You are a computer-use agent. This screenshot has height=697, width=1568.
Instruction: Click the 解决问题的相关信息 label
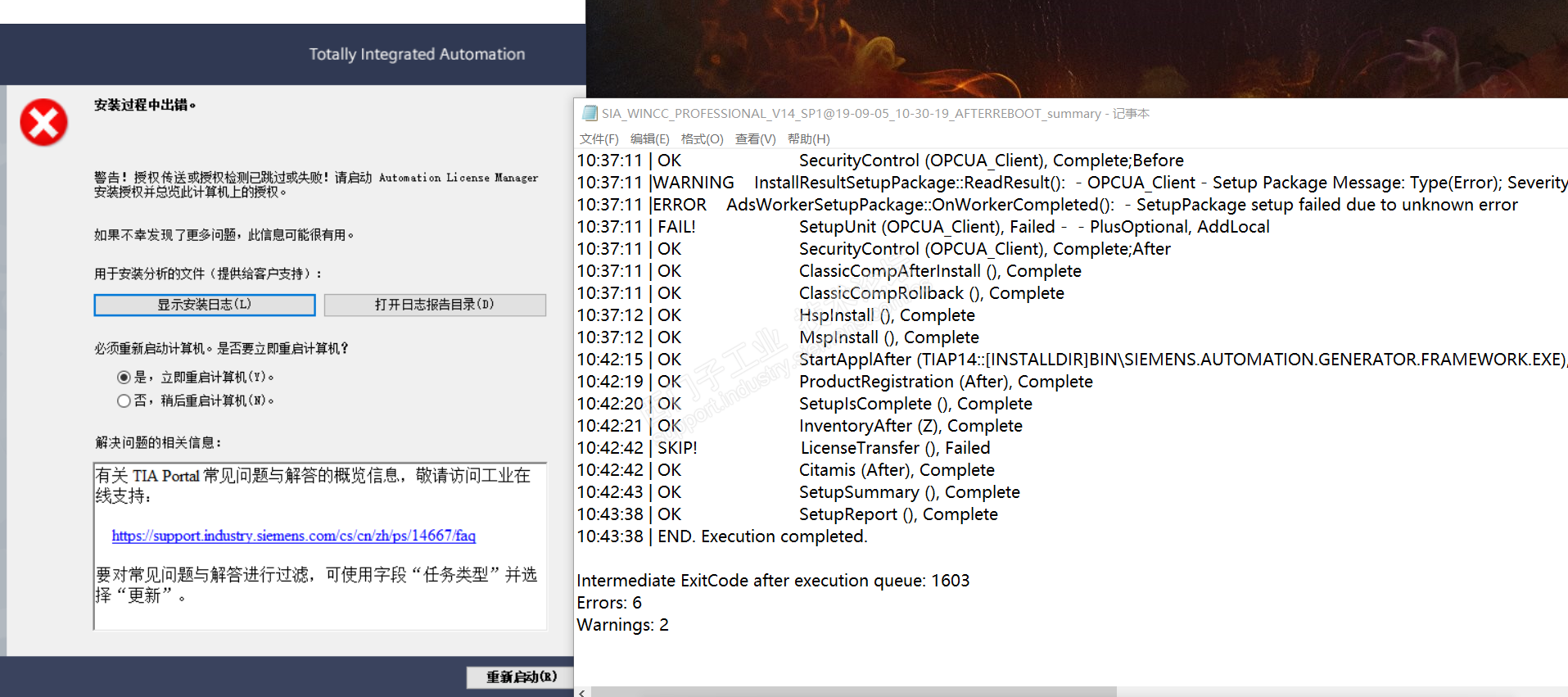click(159, 443)
